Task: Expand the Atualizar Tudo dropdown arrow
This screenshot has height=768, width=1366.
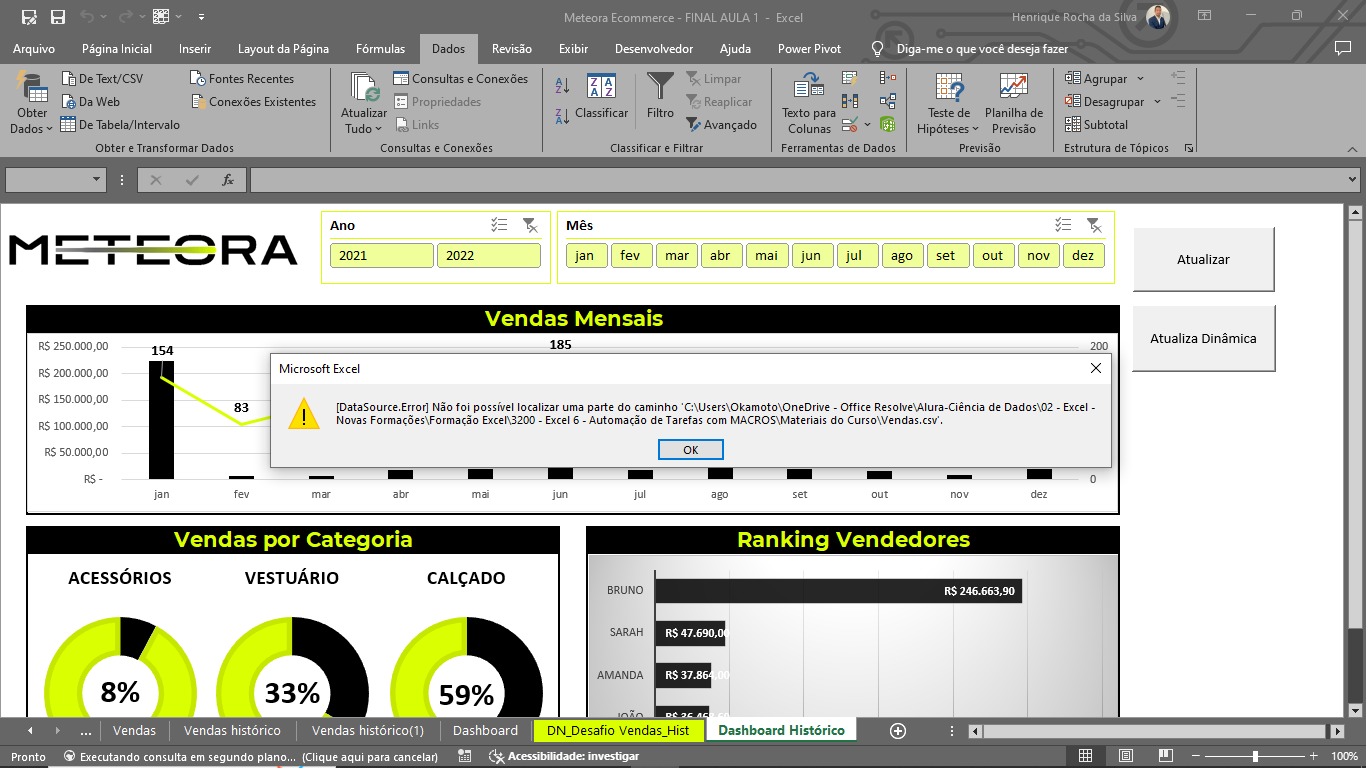Action: tap(380, 129)
